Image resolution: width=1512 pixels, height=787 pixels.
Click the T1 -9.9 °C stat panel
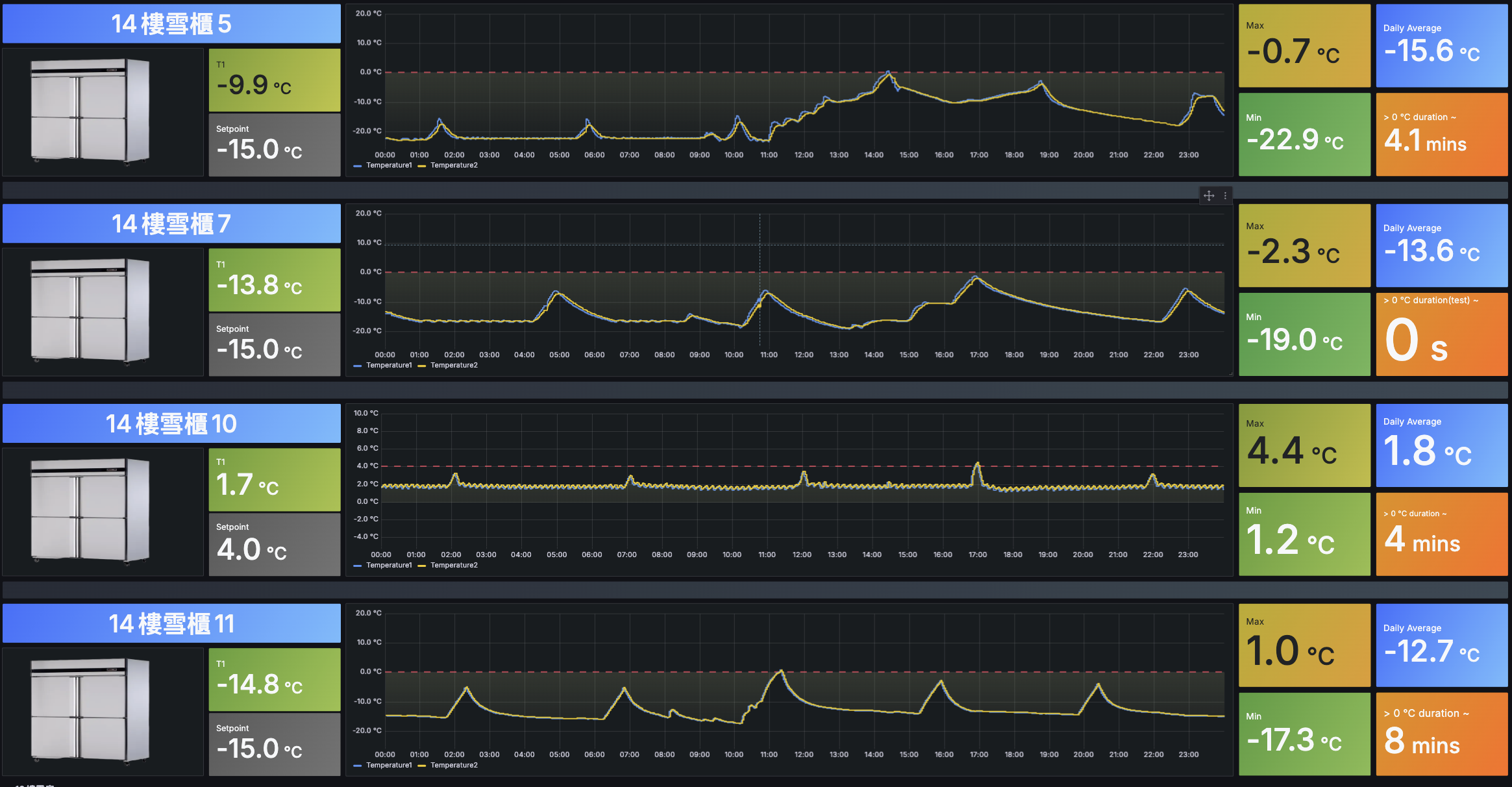click(275, 80)
